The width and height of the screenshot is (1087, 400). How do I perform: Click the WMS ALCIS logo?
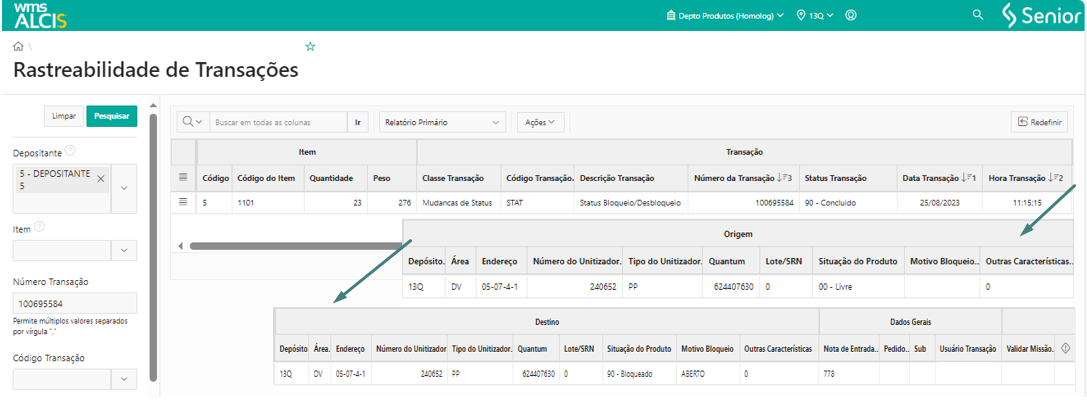tap(40, 15)
